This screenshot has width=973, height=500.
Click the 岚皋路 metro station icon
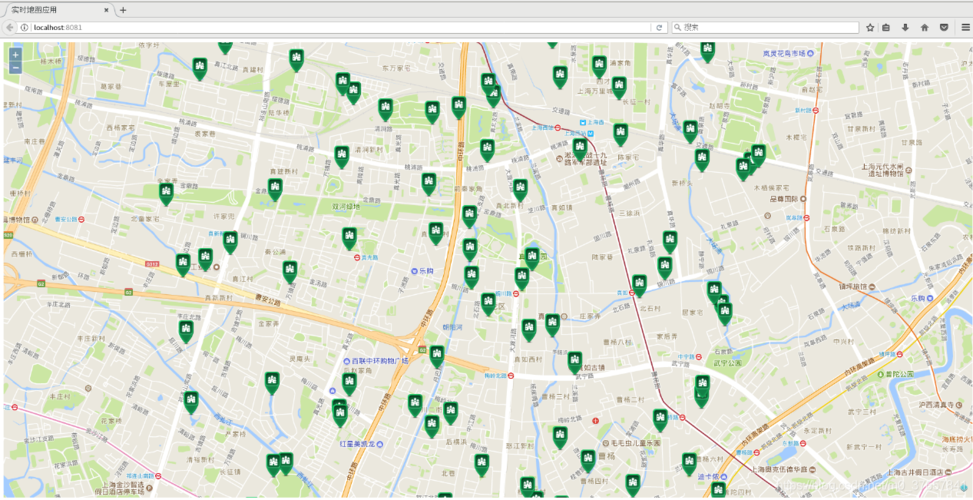pyautogui.click(x=806, y=218)
